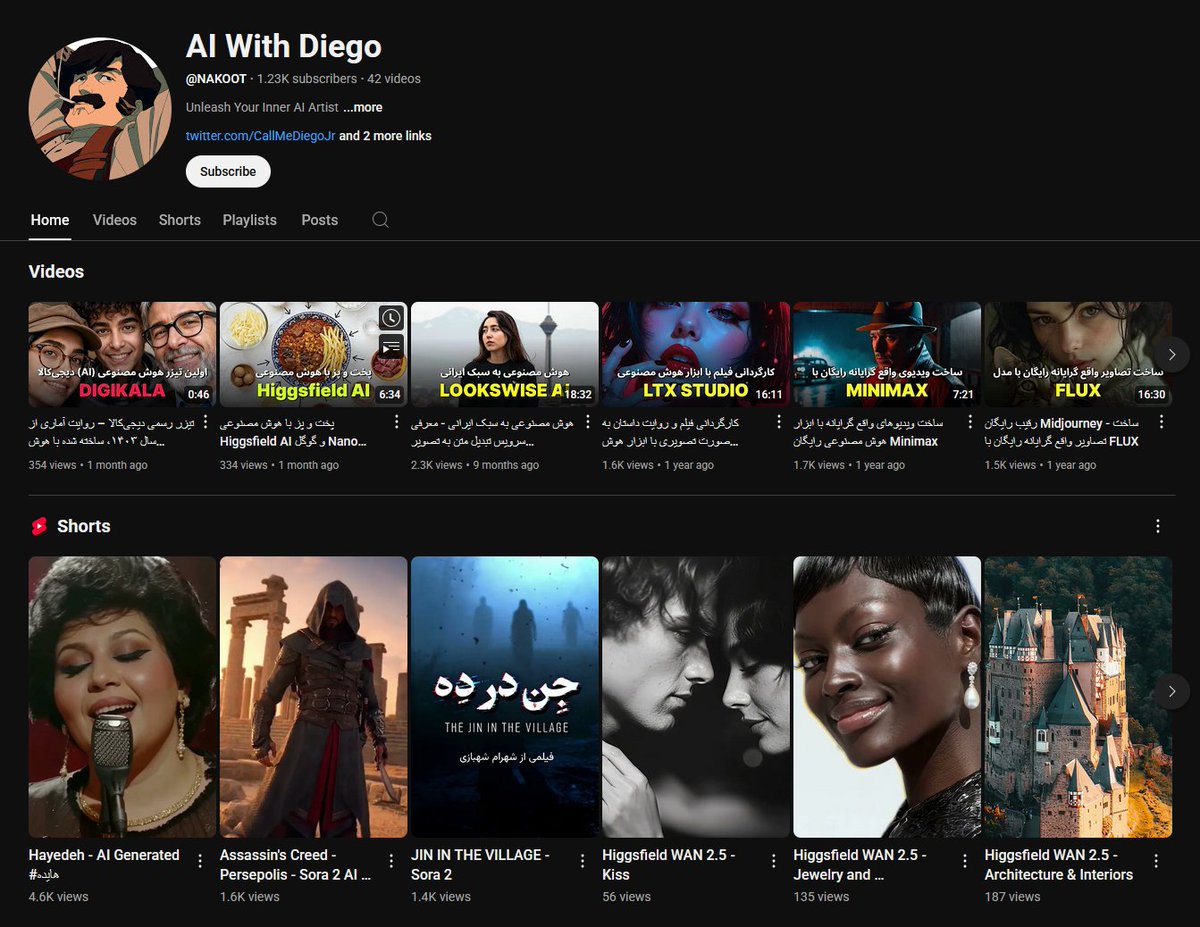The height and width of the screenshot is (927, 1200).
Task: Open the channel search magnifier icon
Action: 380,220
